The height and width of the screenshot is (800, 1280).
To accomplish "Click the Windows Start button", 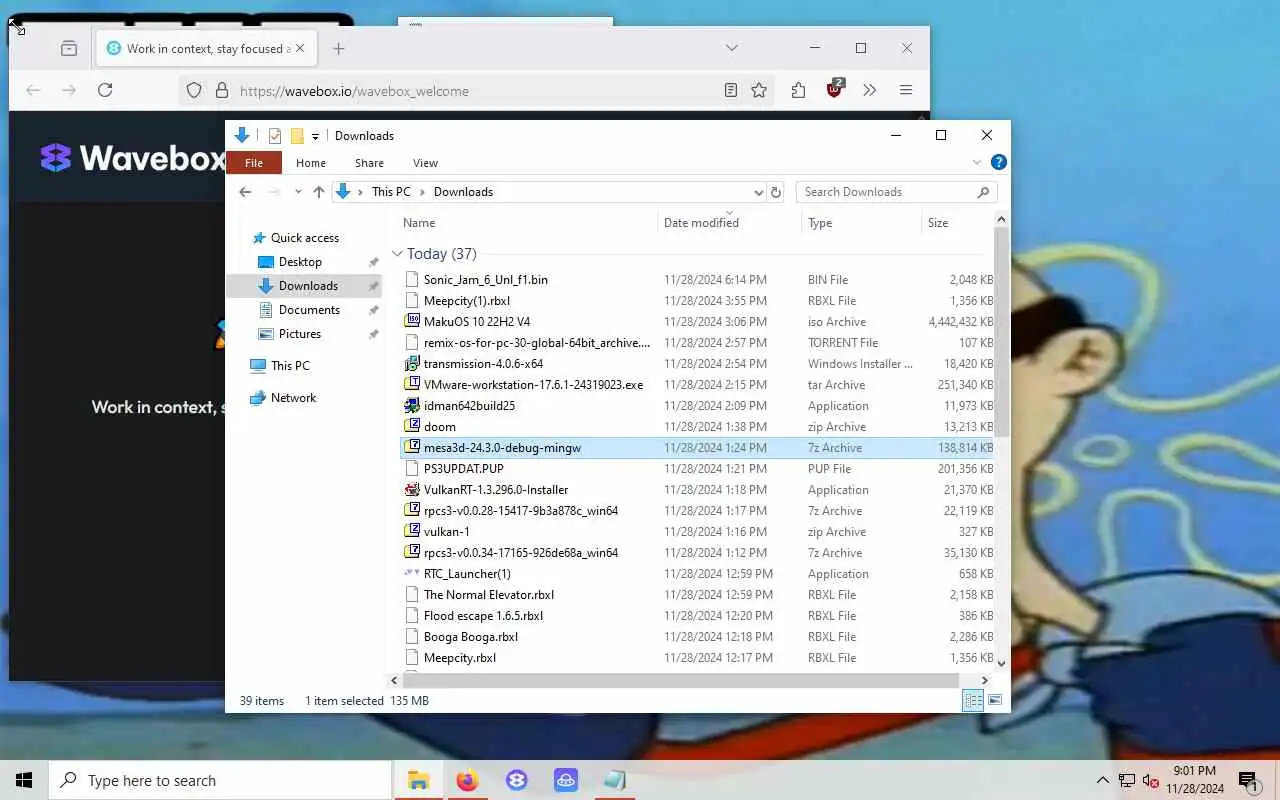I will (24, 780).
